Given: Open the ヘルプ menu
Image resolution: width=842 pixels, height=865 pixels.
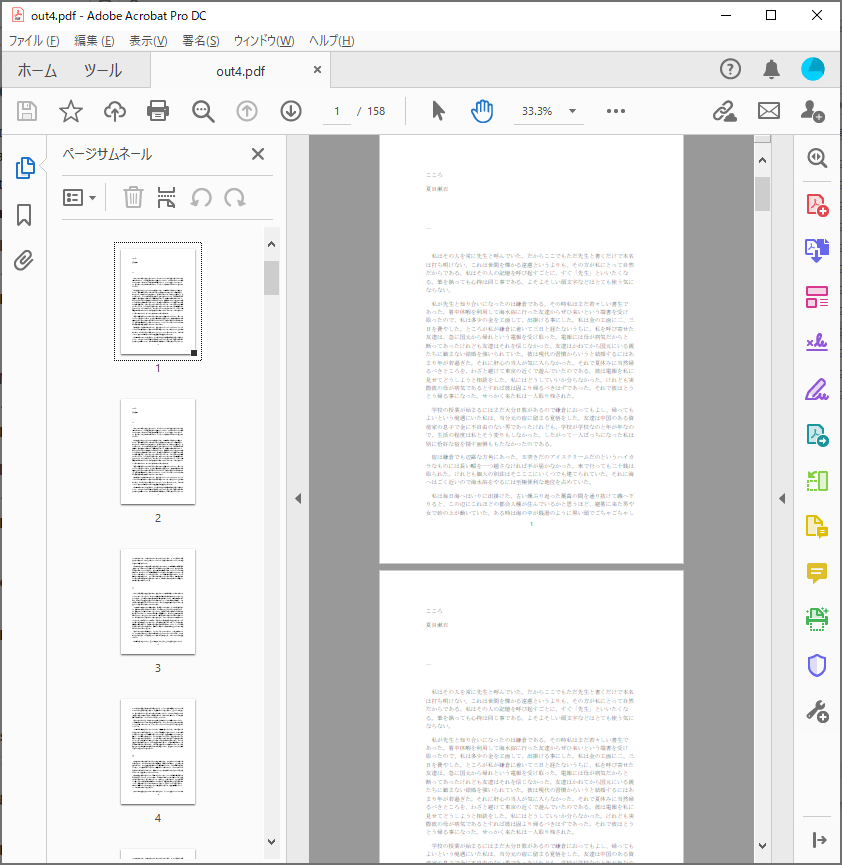Looking at the screenshot, I should coord(331,41).
